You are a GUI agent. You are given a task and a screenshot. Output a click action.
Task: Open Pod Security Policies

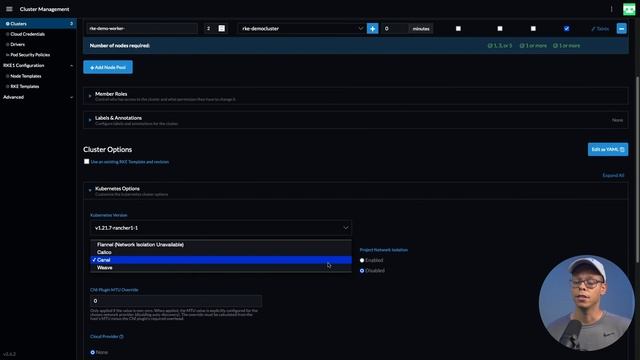click(x=30, y=55)
